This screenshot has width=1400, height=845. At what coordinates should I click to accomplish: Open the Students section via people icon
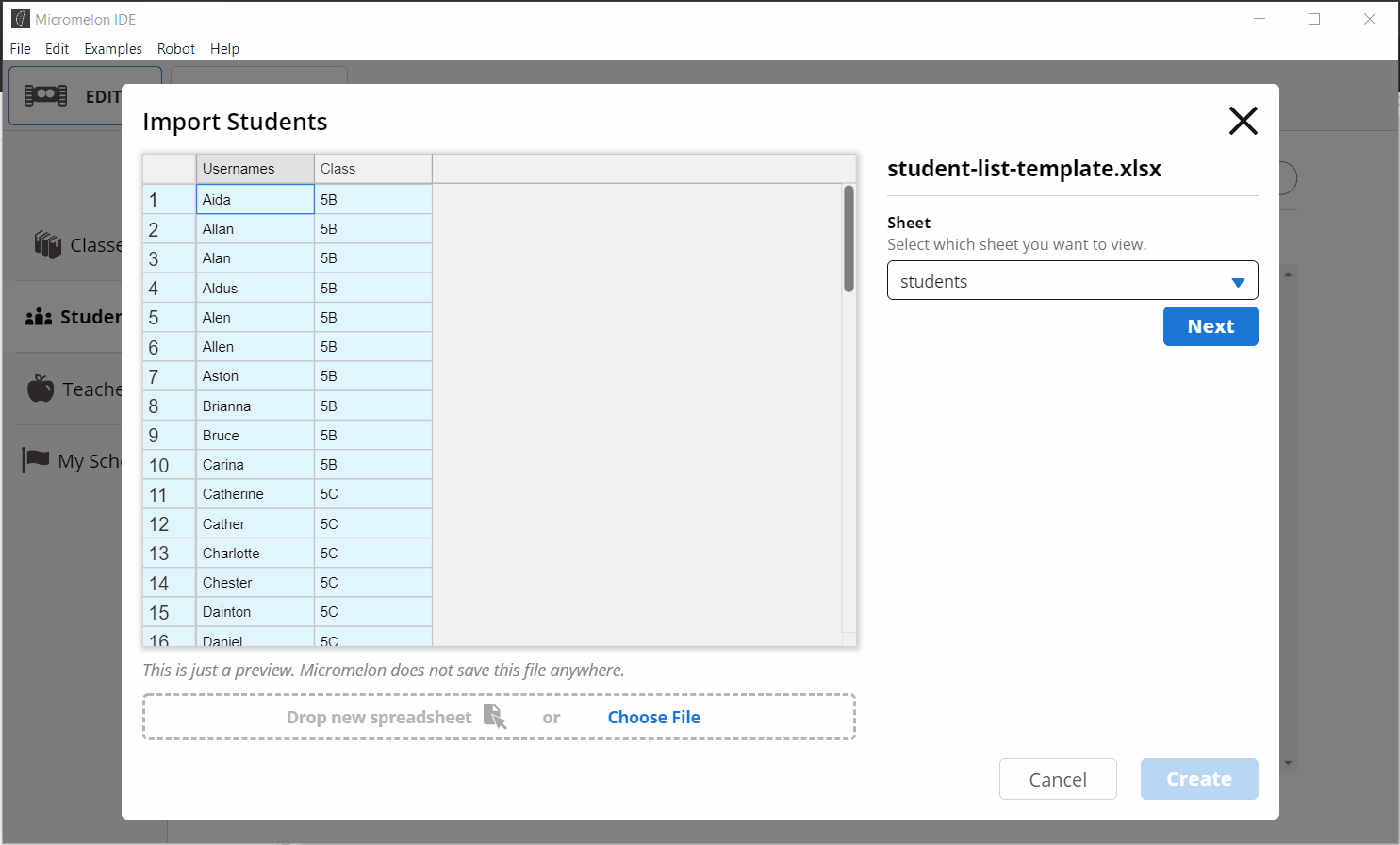click(39, 316)
